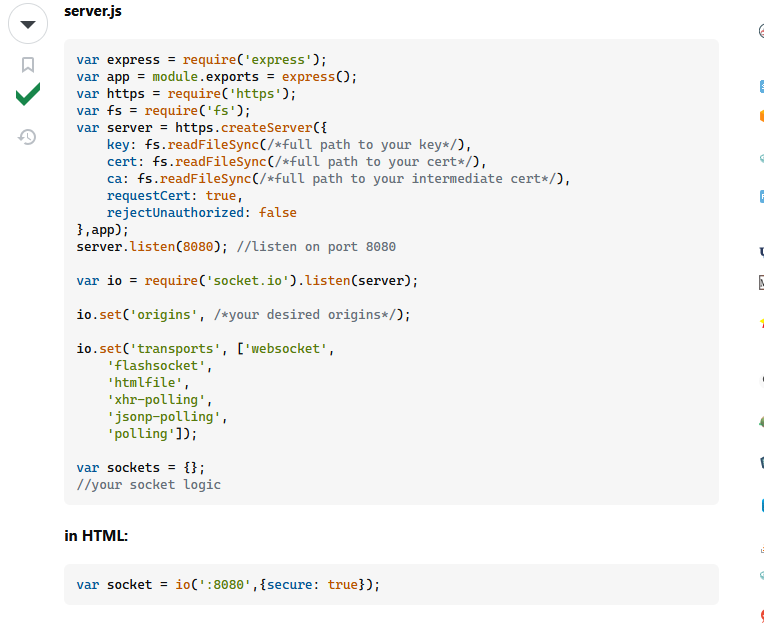This screenshot has width=764, height=627.
Task: Click the 'rejectUnauthorized: false' line
Action: click(x=201, y=213)
